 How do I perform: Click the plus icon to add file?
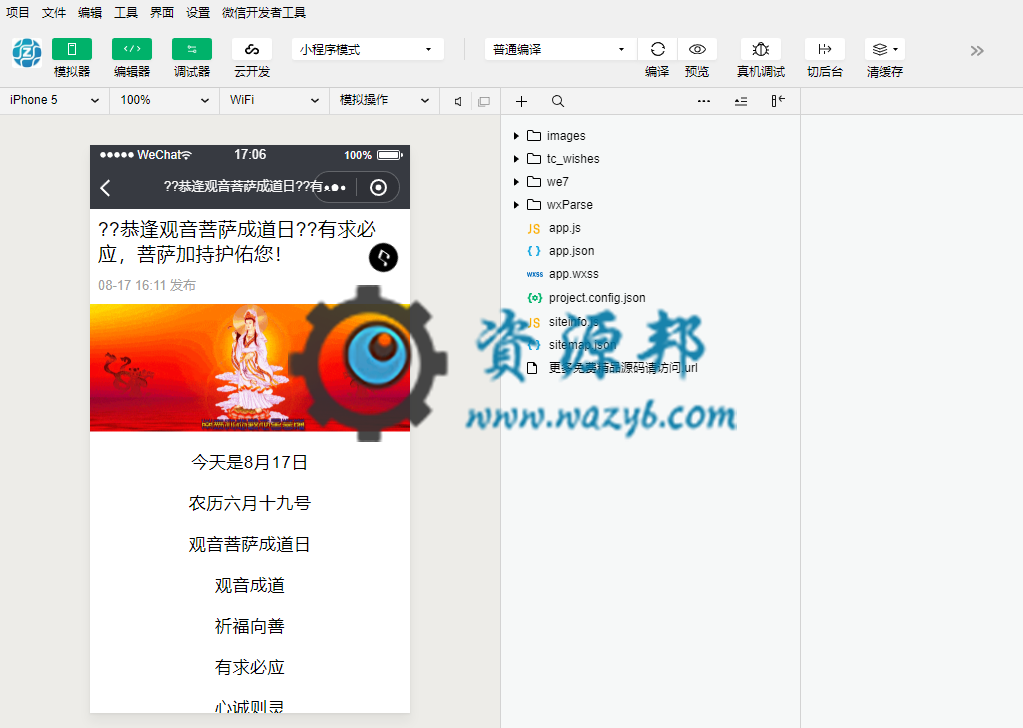(x=521, y=101)
